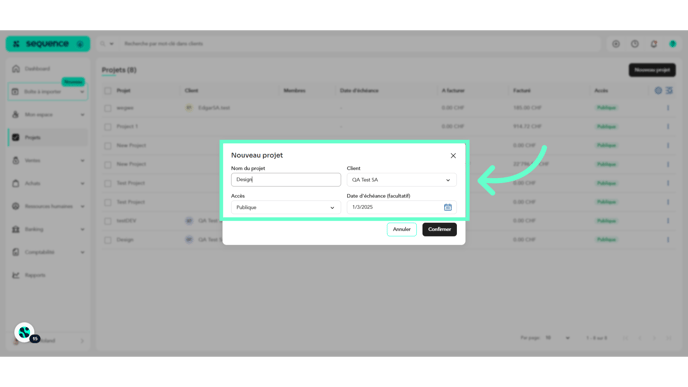688x387 pixels.
Task: Open the Accès dropdown set to Publique
Action: click(x=286, y=208)
